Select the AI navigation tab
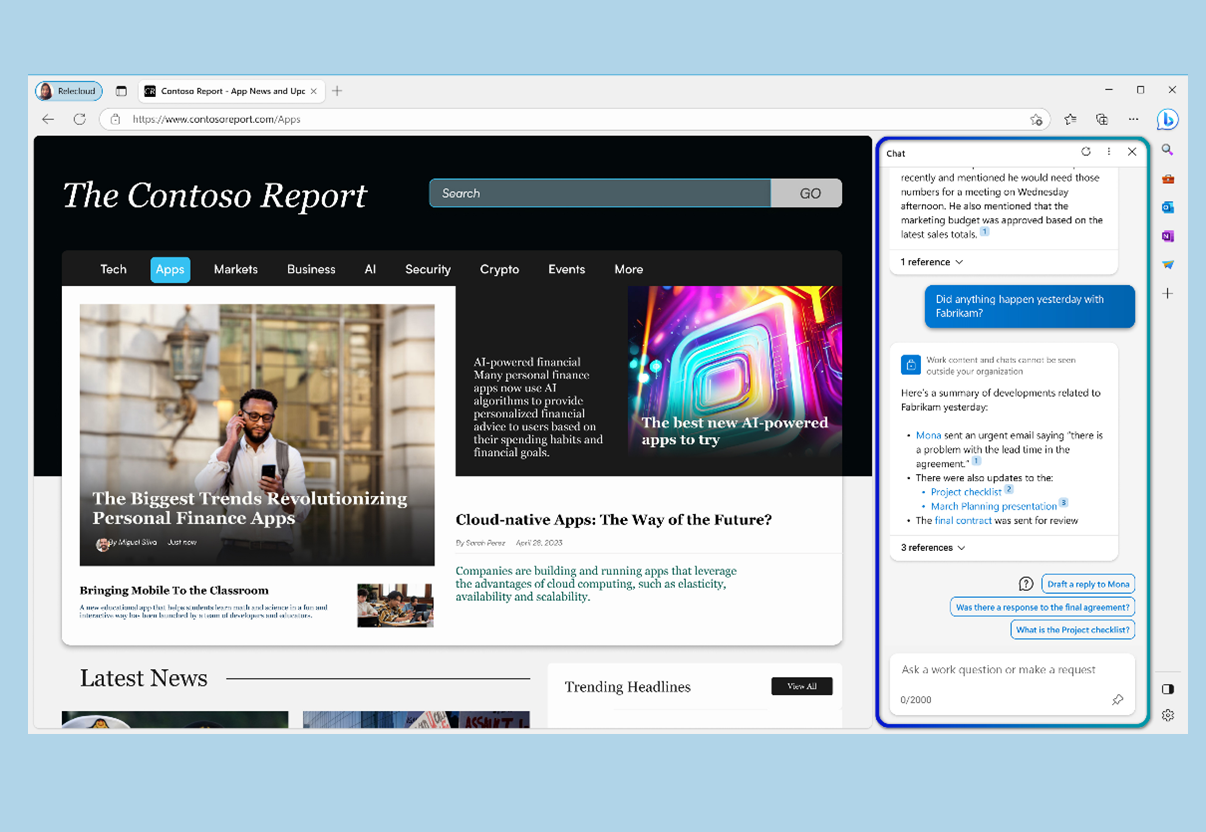This screenshot has width=1206, height=832. (x=370, y=269)
